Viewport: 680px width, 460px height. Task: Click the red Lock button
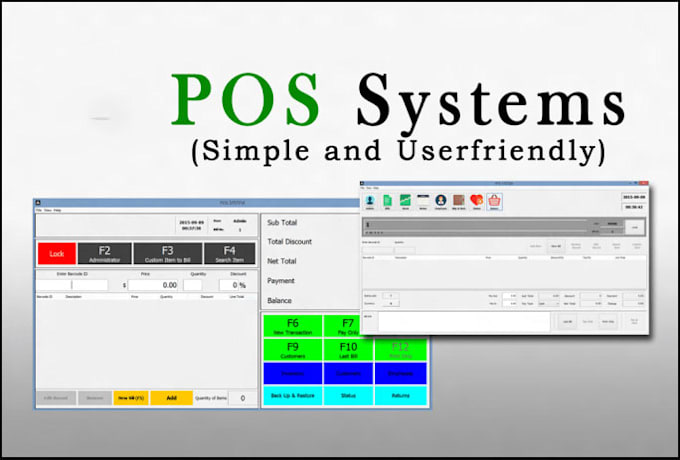(x=57, y=254)
